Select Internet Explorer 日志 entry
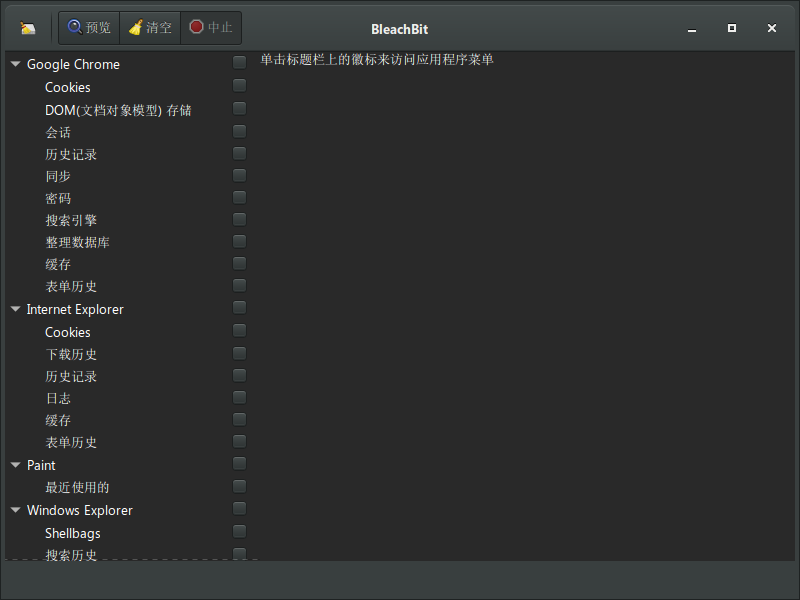 pyautogui.click(x=58, y=398)
